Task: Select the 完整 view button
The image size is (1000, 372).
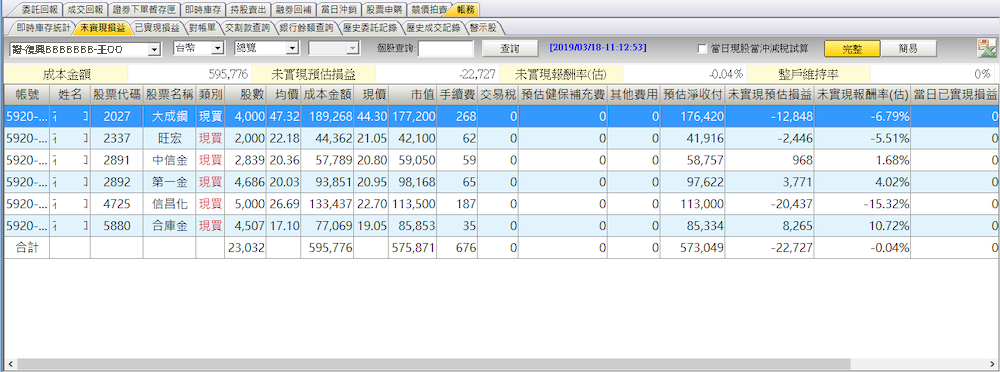Action: click(851, 49)
